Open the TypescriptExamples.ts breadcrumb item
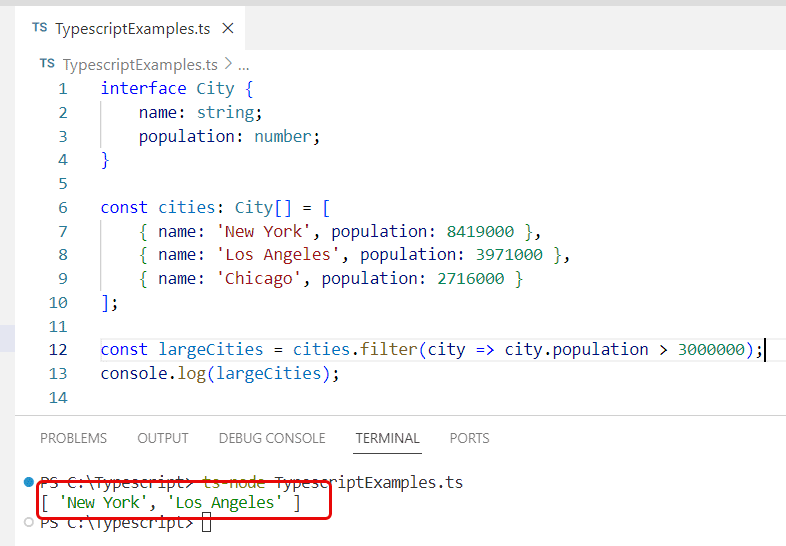 pos(140,65)
